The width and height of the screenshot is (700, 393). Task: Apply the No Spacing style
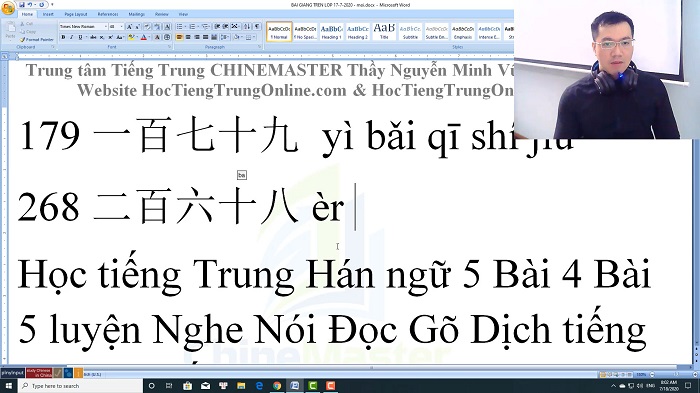tap(305, 32)
